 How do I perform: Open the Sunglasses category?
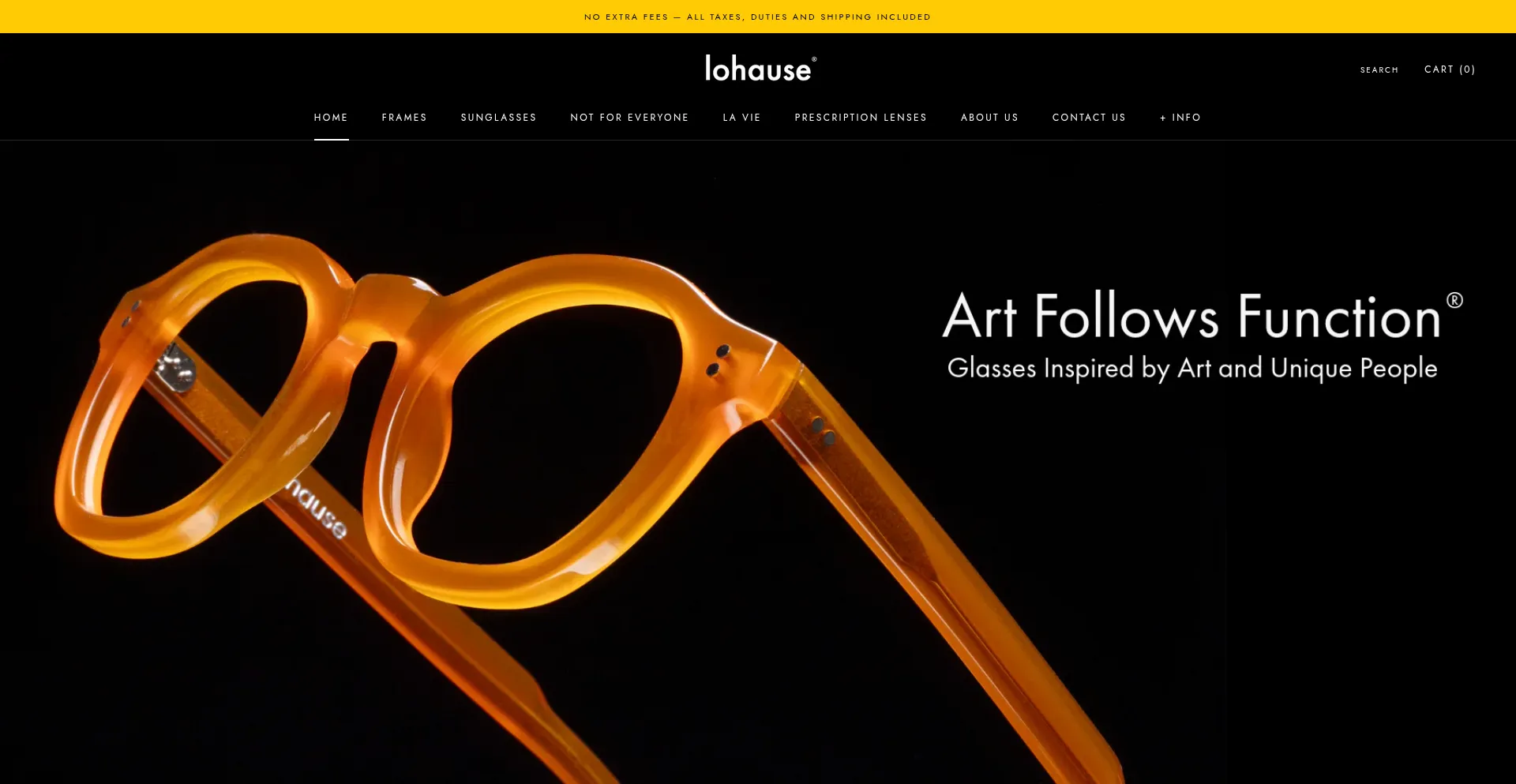(498, 118)
